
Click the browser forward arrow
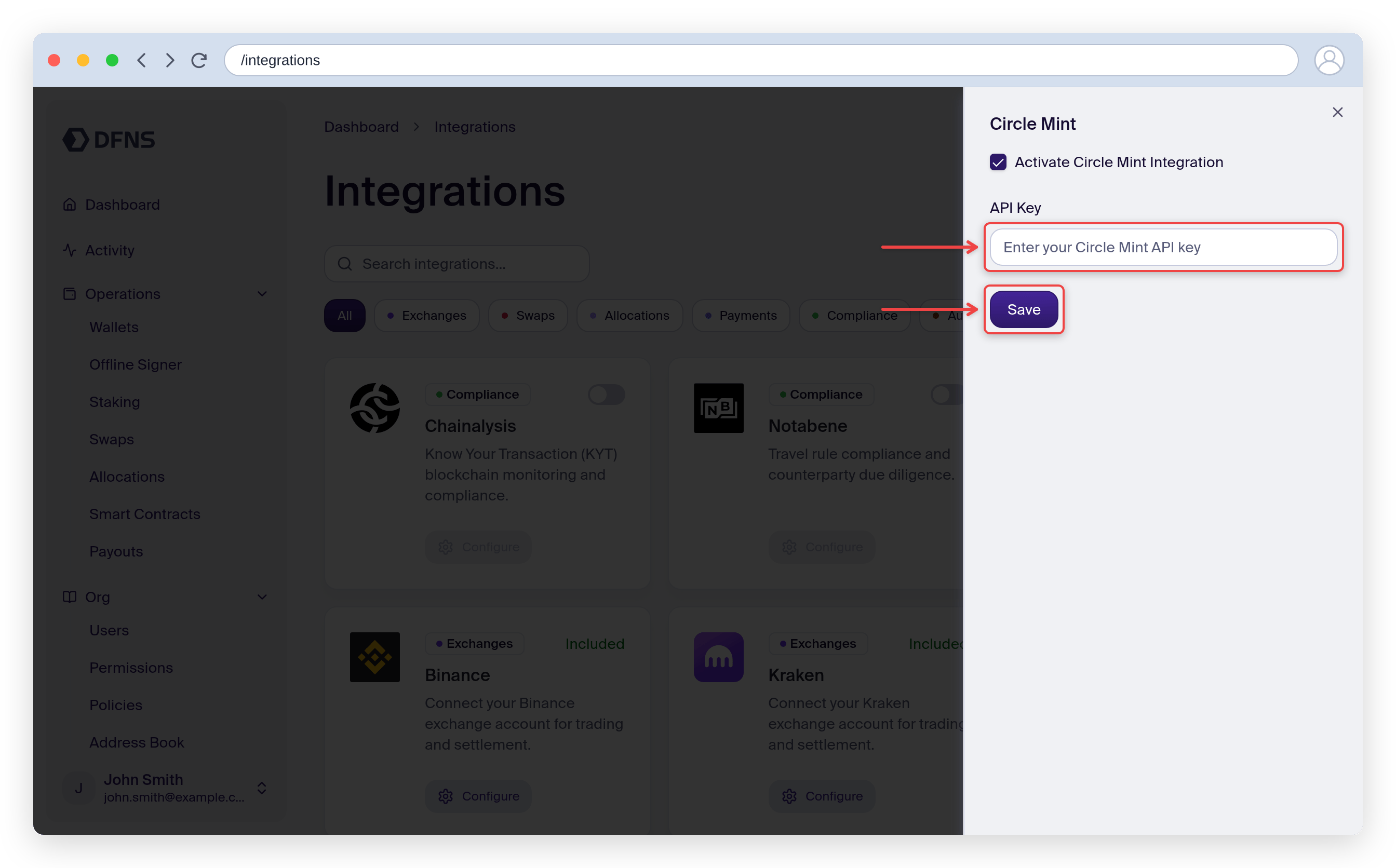(170, 60)
